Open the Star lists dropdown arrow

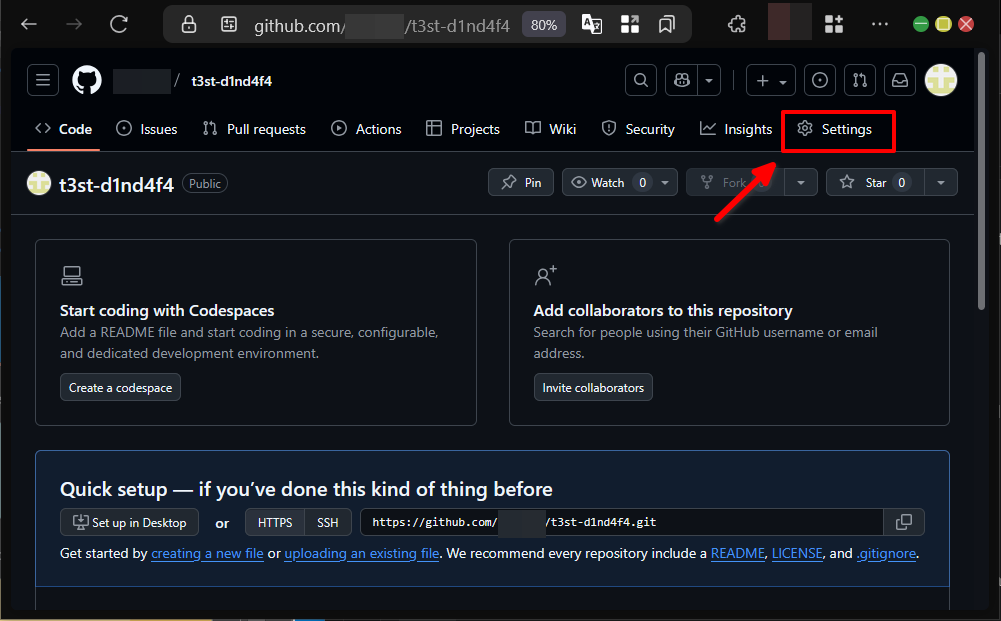click(941, 182)
